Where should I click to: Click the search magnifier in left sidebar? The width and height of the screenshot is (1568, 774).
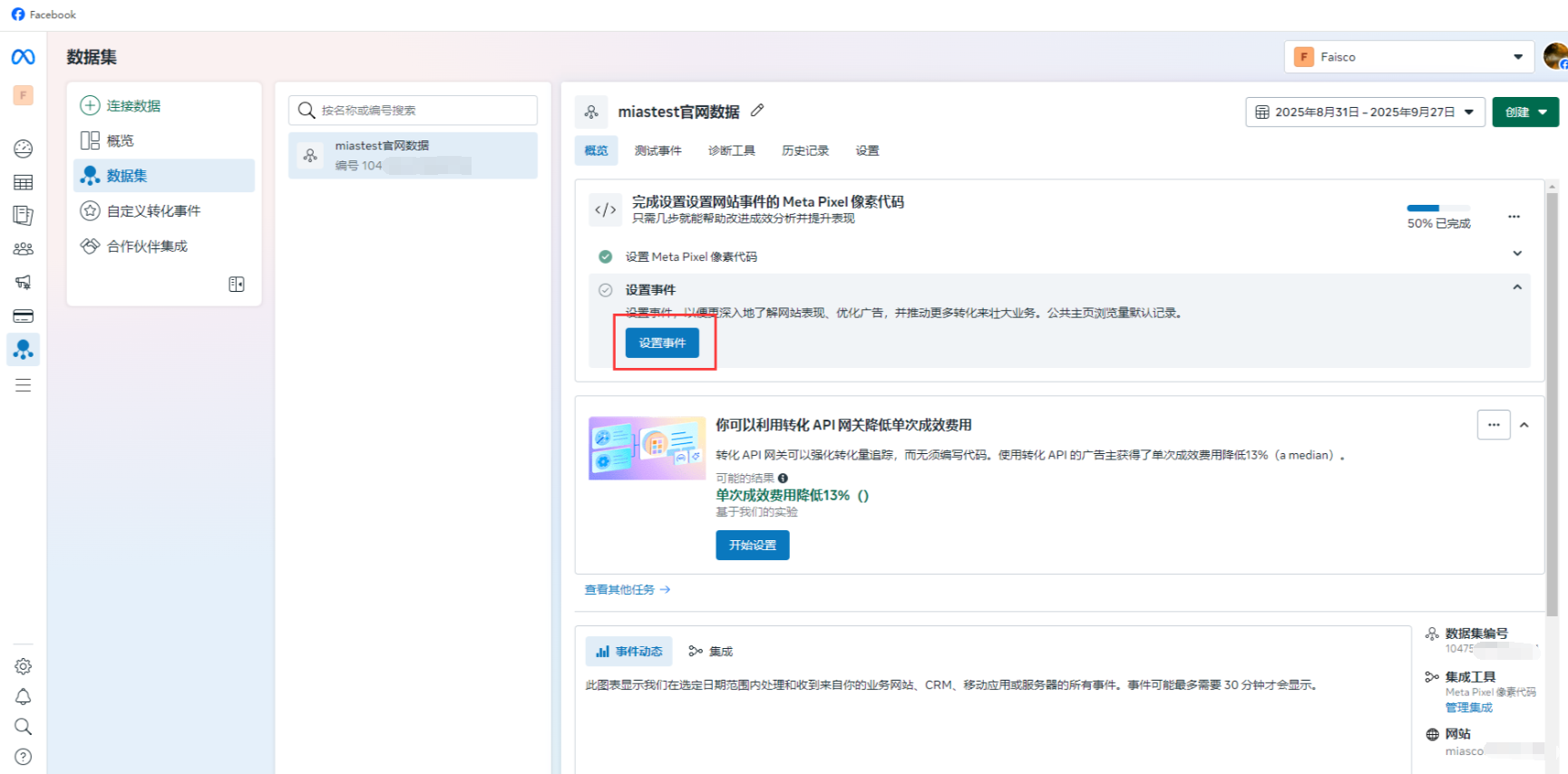(x=24, y=727)
